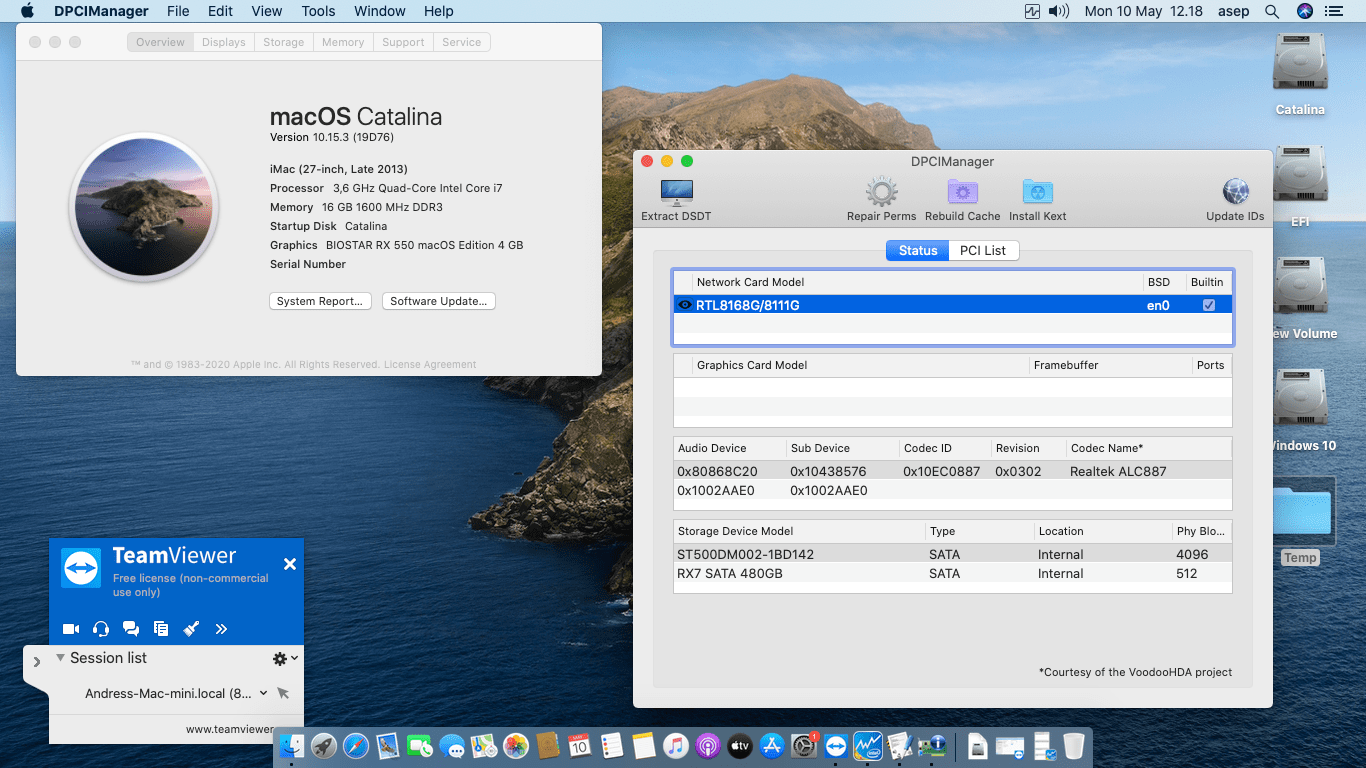Click the TeamViewer icon in the Dock
Image resolution: width=1366 pixels, height=768 pixels.
point(835,745)
